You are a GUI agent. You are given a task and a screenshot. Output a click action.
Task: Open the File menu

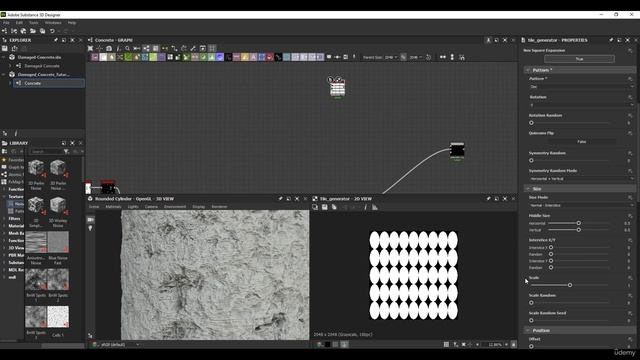pos(6,23)
